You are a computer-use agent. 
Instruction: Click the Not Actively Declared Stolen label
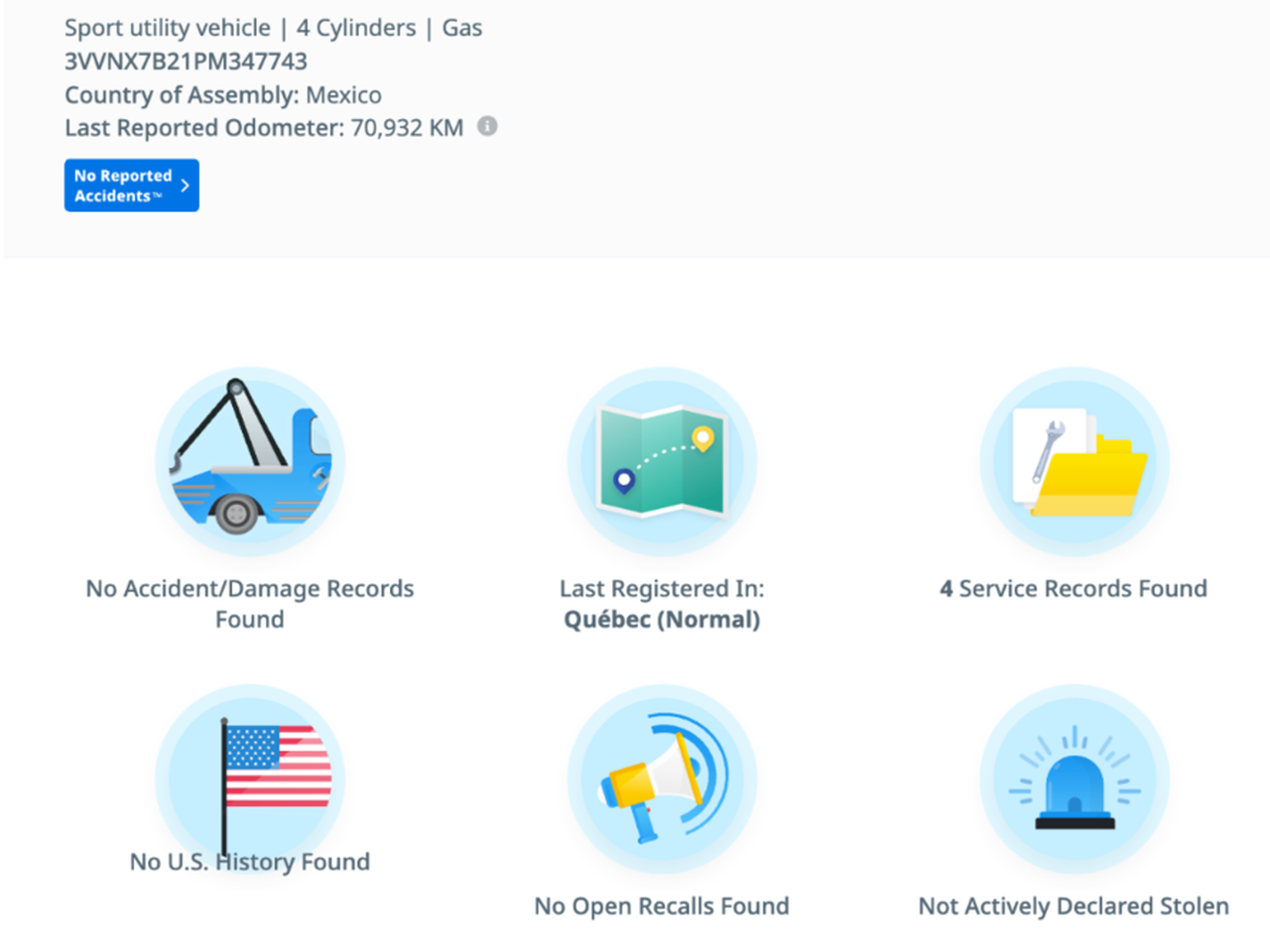tap(1074, 905)
